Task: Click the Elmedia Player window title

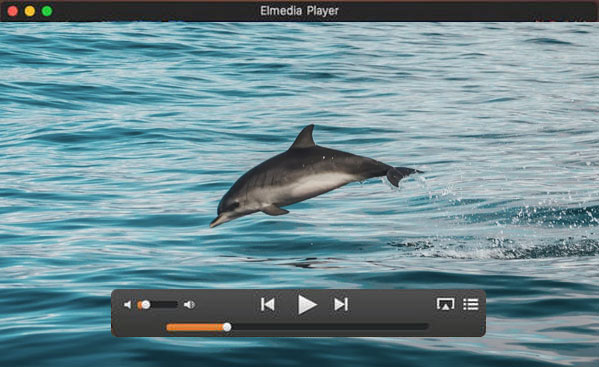Action: [299, 11]
